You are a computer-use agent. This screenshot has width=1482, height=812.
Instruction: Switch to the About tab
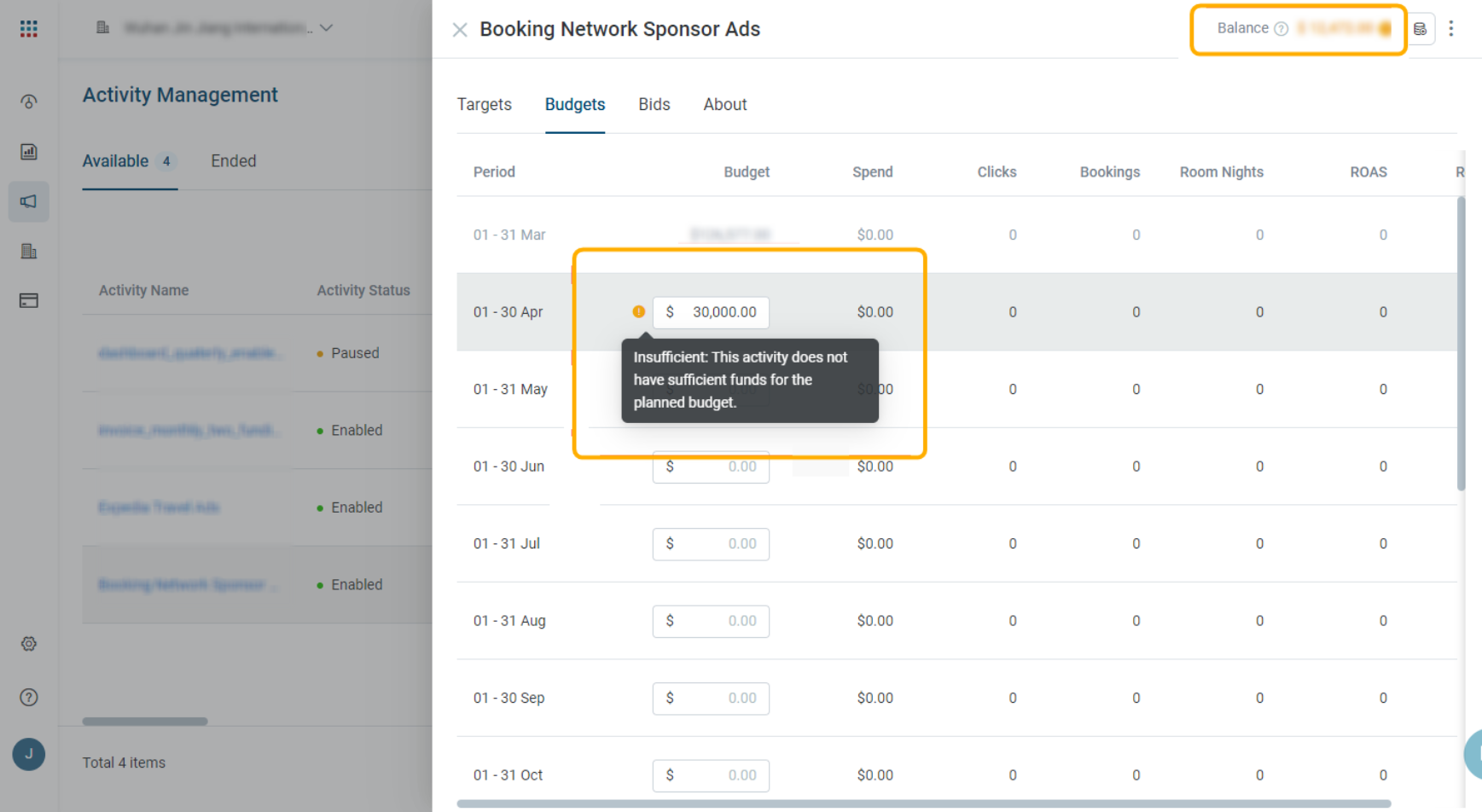point(725,105)
